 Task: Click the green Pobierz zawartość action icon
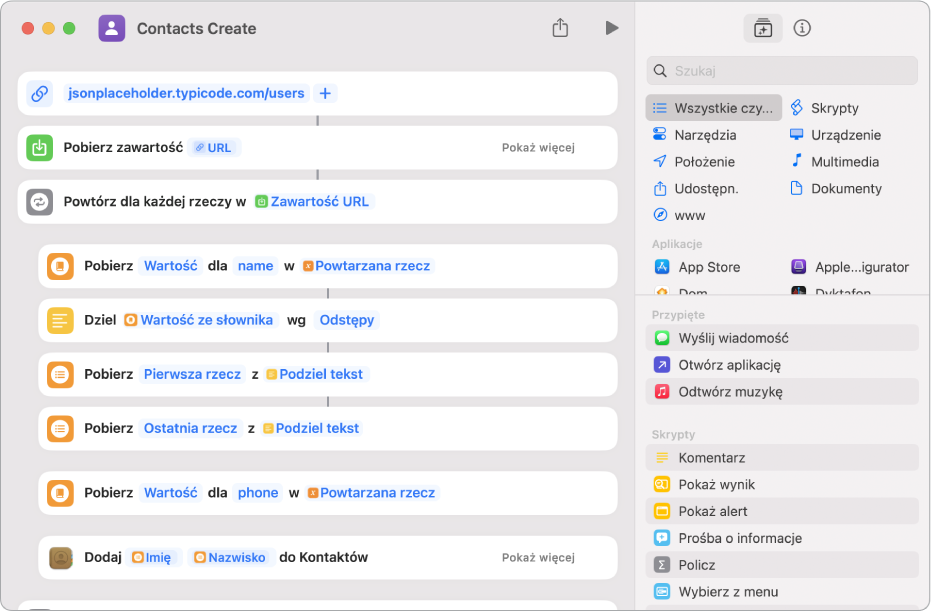(x=40, y=148)
